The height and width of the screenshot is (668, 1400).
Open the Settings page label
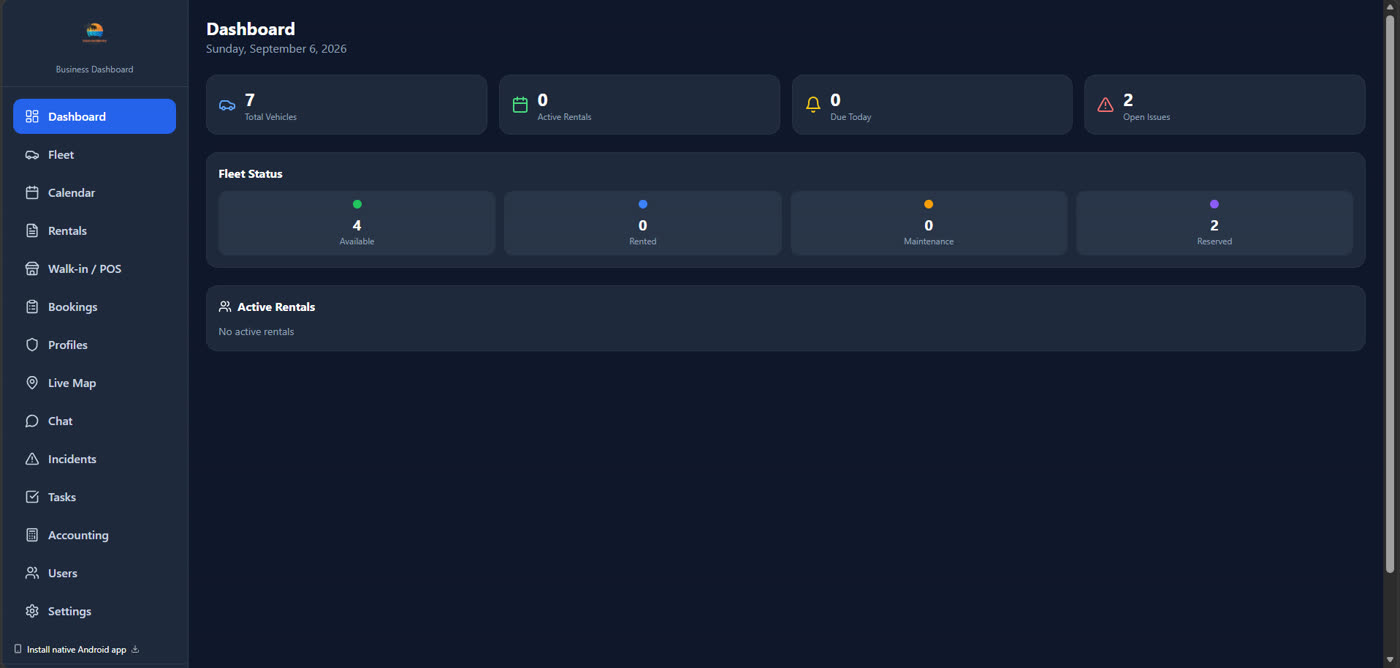69,611
